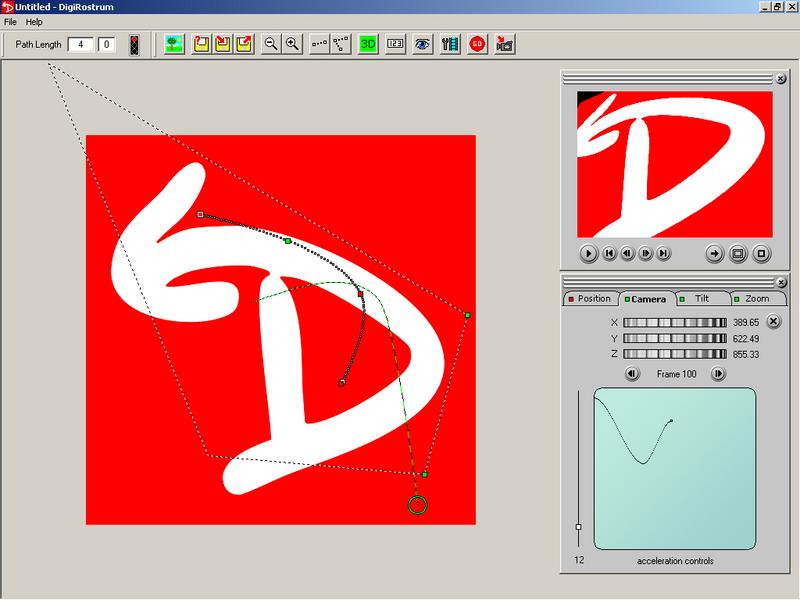800x600 pixels.
Task: Switch to the Tilt tab
Action: click(x=702, y=298)
